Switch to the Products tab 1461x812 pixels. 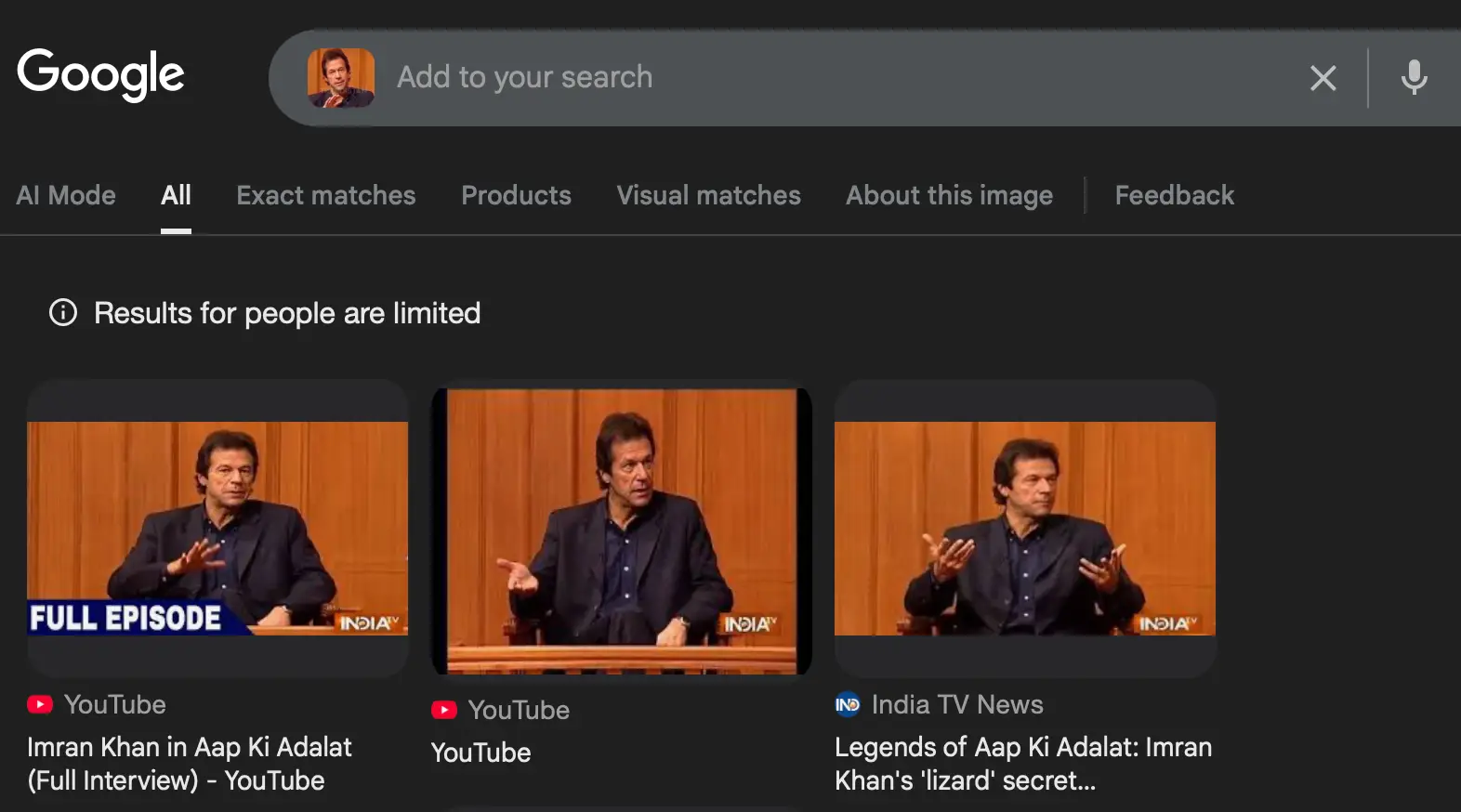point(516,195)
